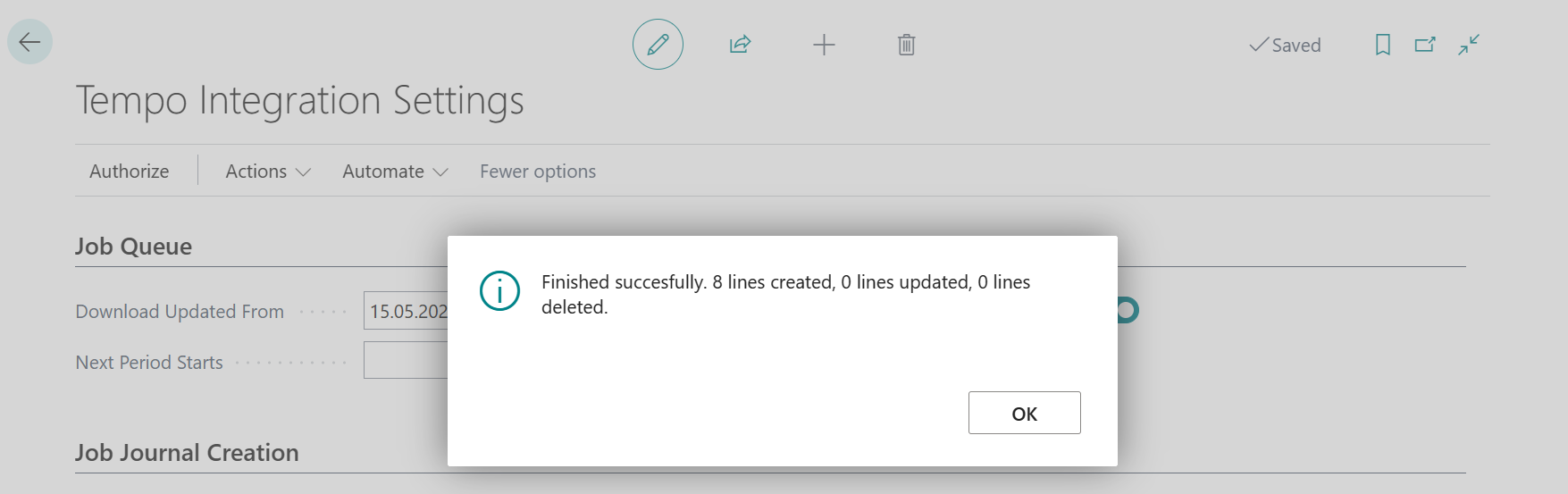
Task: Click the Download Updated From date field
Action: tap(407, 311)
